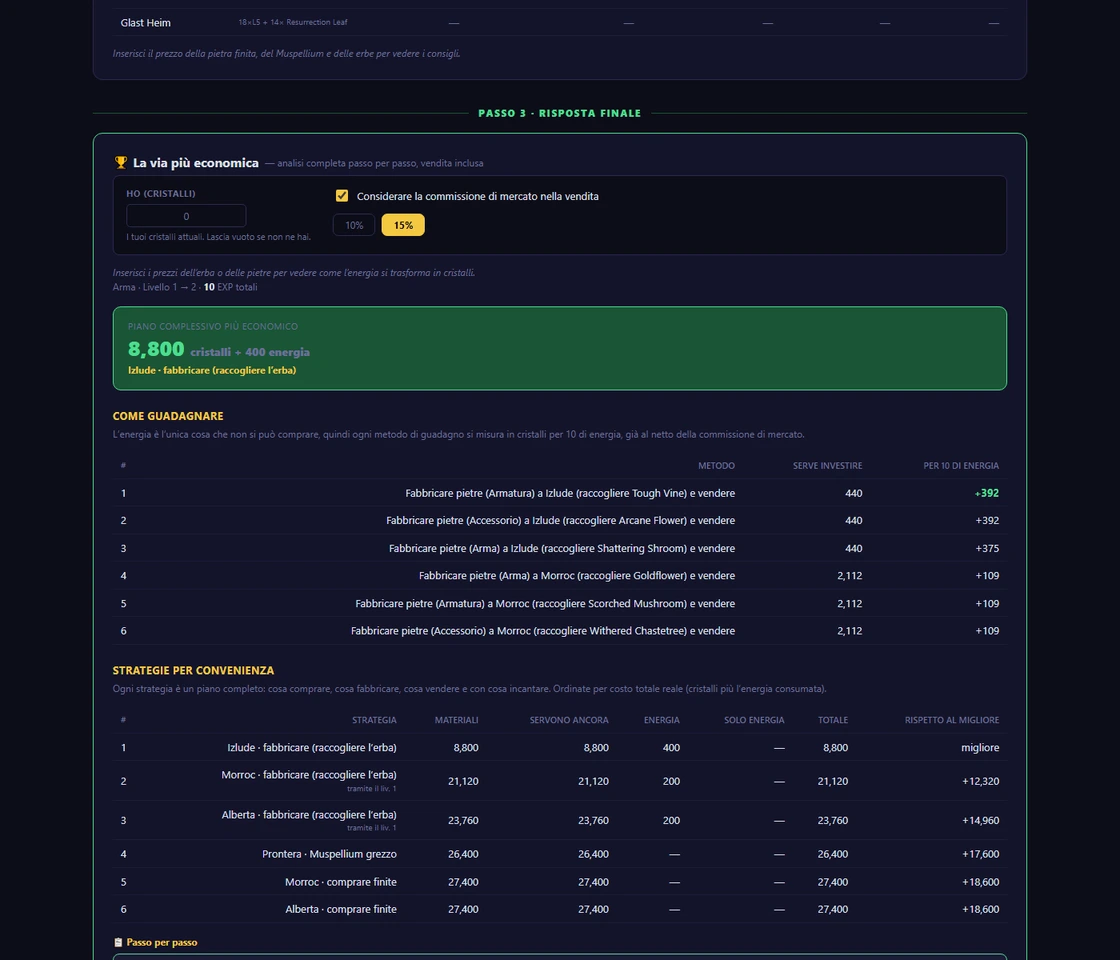Click the Ho (cristalli) input field
Image resolution: width=1120 pixels, height=960 pixels.
coord(186,216)
